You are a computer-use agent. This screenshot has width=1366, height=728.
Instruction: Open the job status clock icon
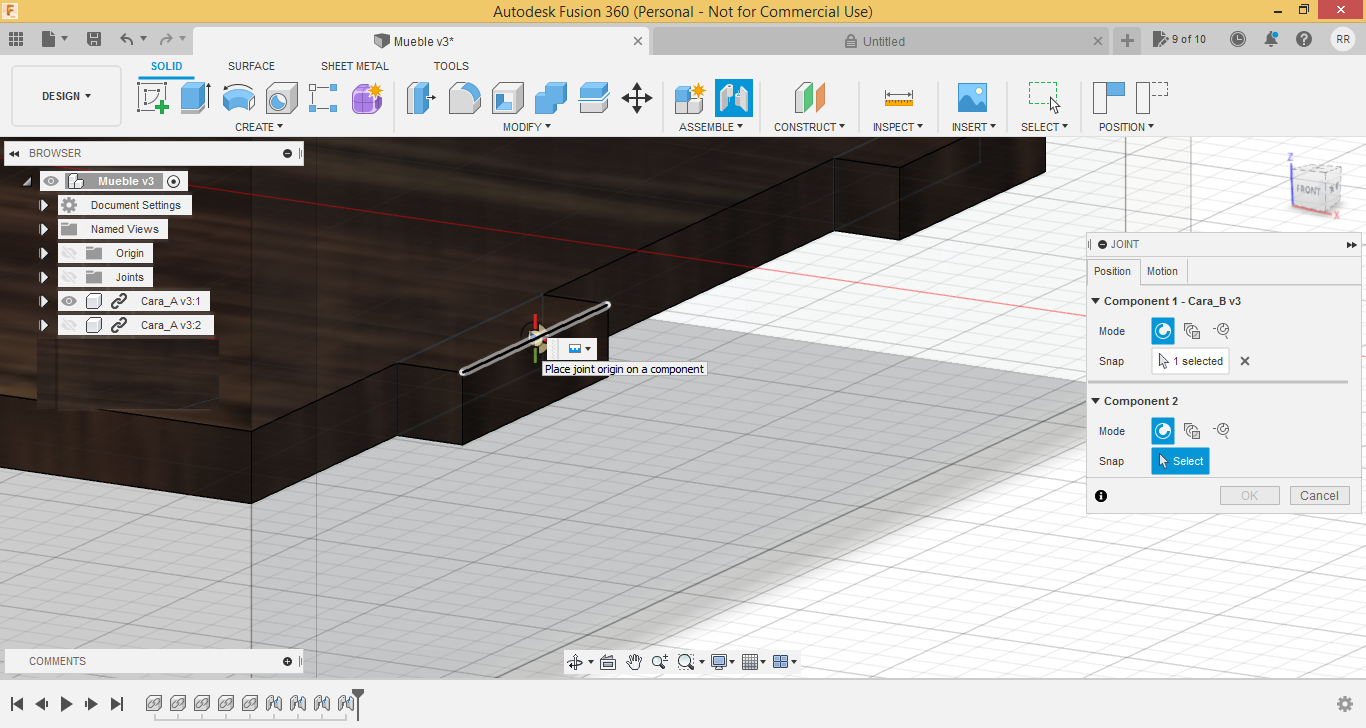(x=1238, y=39)
